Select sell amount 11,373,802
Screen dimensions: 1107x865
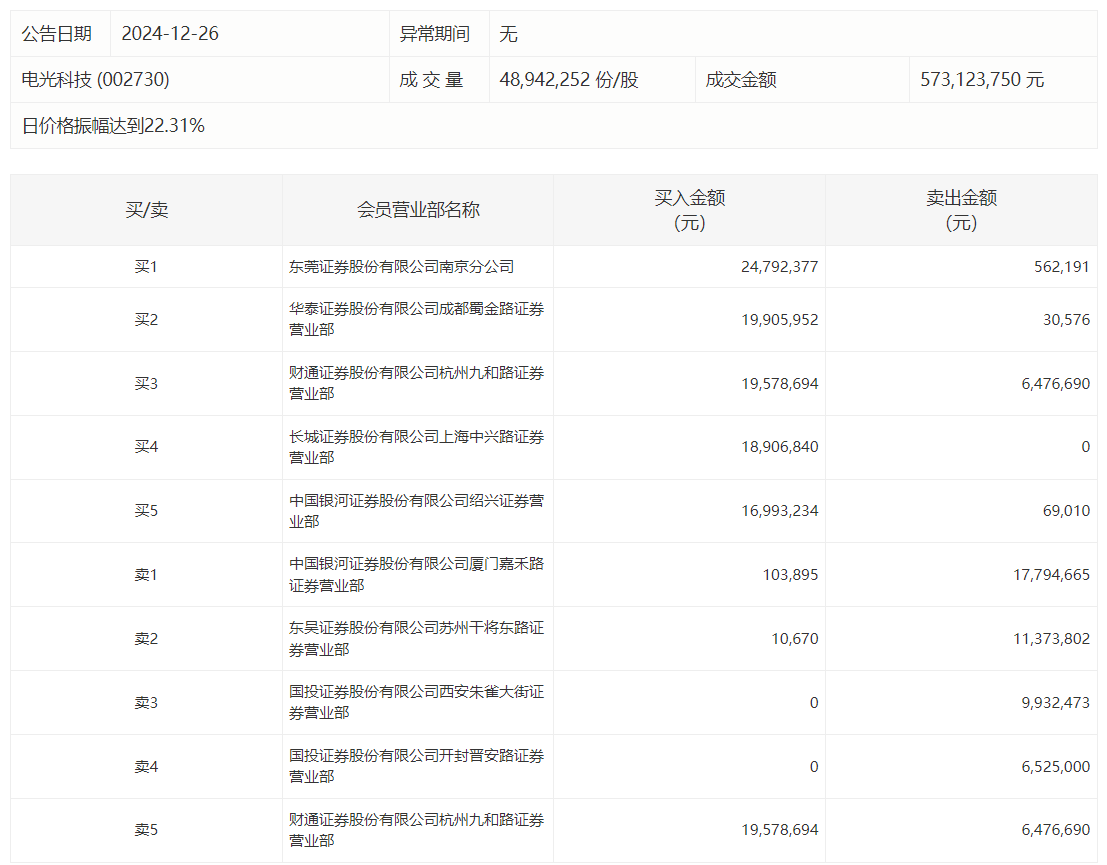(1051, 639)
